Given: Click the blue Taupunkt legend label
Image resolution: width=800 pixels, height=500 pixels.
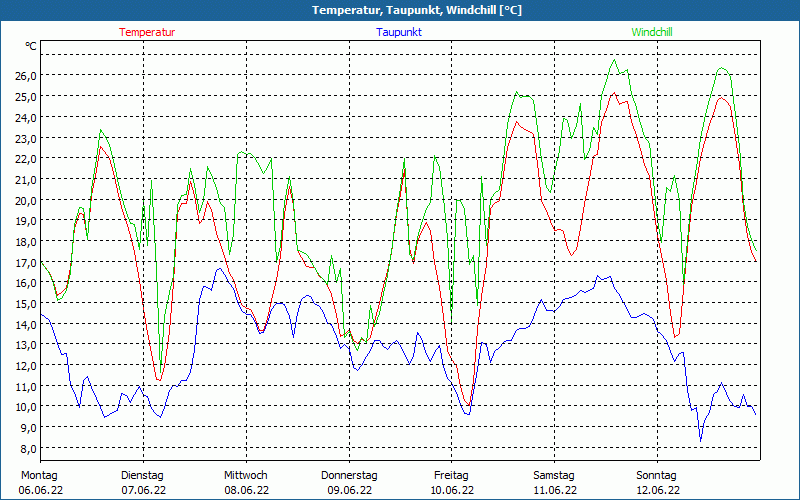Looking at the screenshot, I should click(x=399, y=32).
